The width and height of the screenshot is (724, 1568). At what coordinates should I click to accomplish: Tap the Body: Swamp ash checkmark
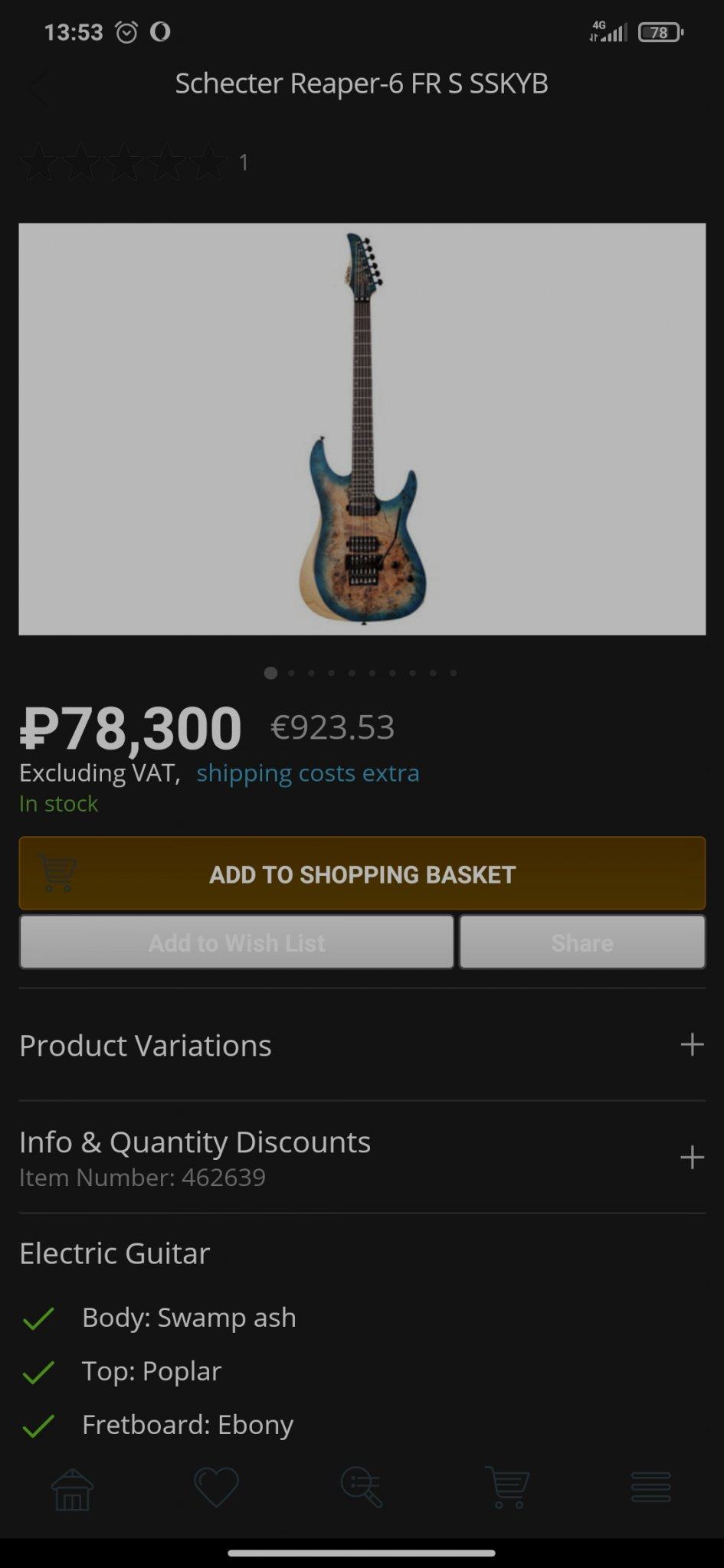[x=38, y=1318]
